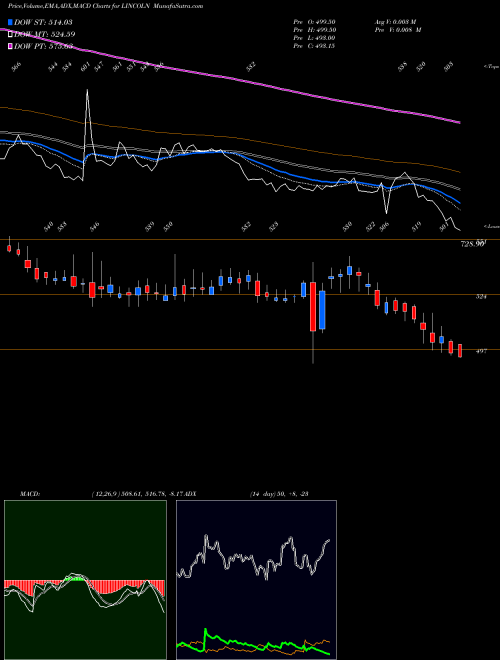Click the 497 price level label

tap(481, 351)
